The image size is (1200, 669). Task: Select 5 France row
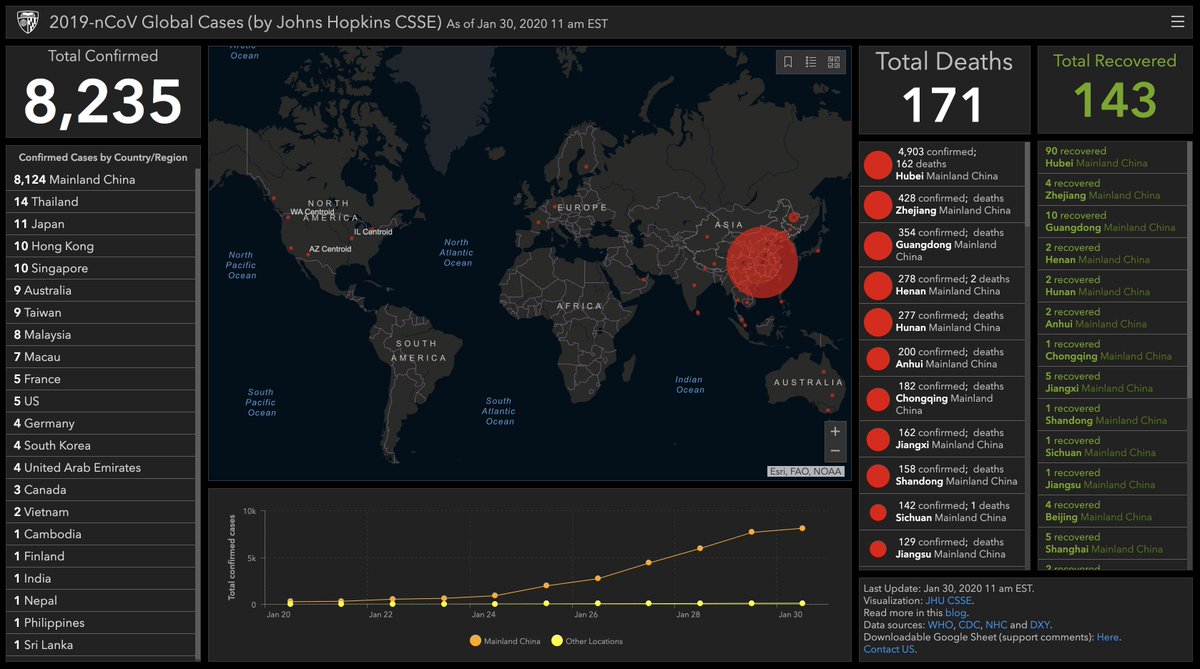pos(102,379)
